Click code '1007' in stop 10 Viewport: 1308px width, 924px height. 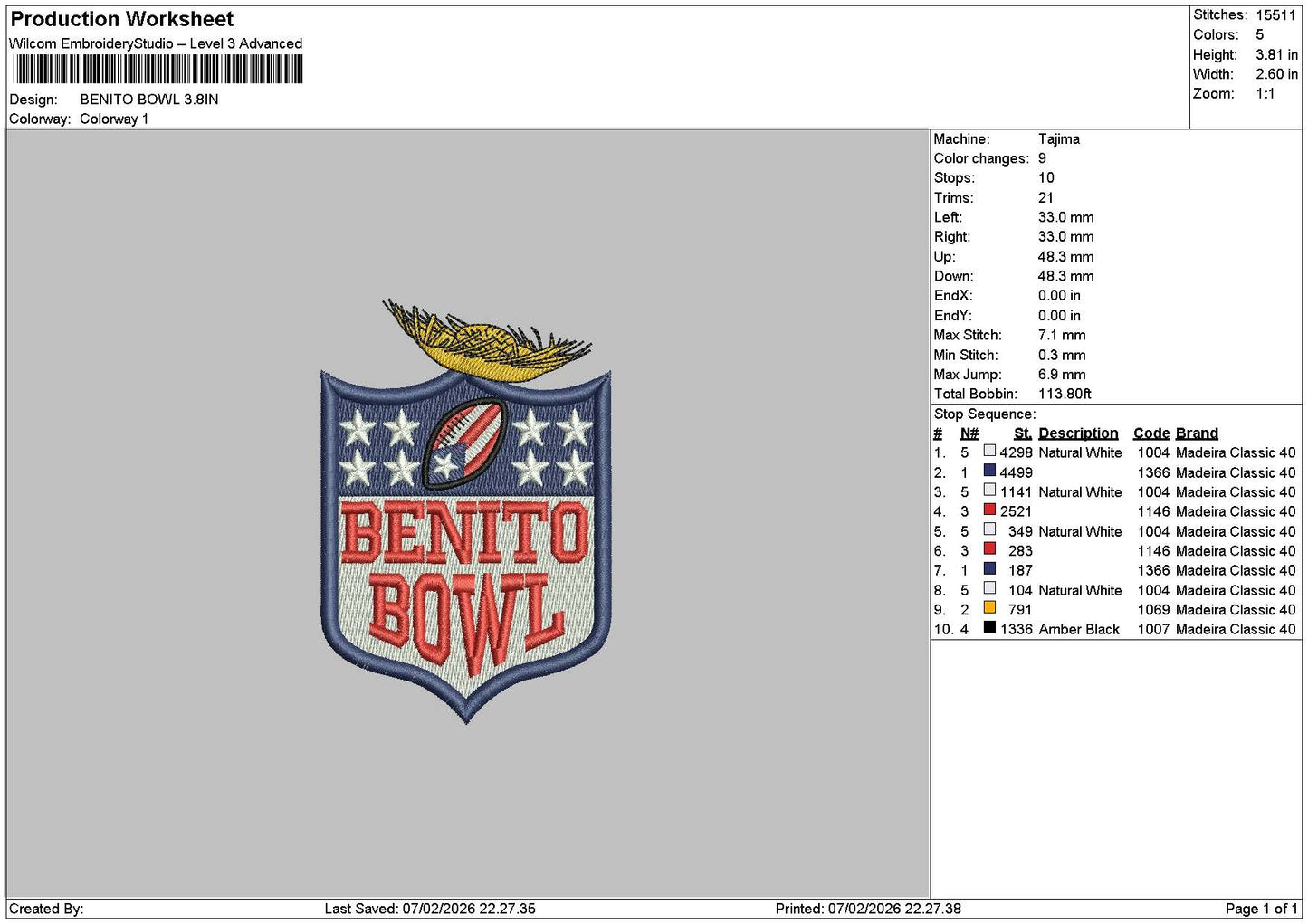pos(1153,629)
